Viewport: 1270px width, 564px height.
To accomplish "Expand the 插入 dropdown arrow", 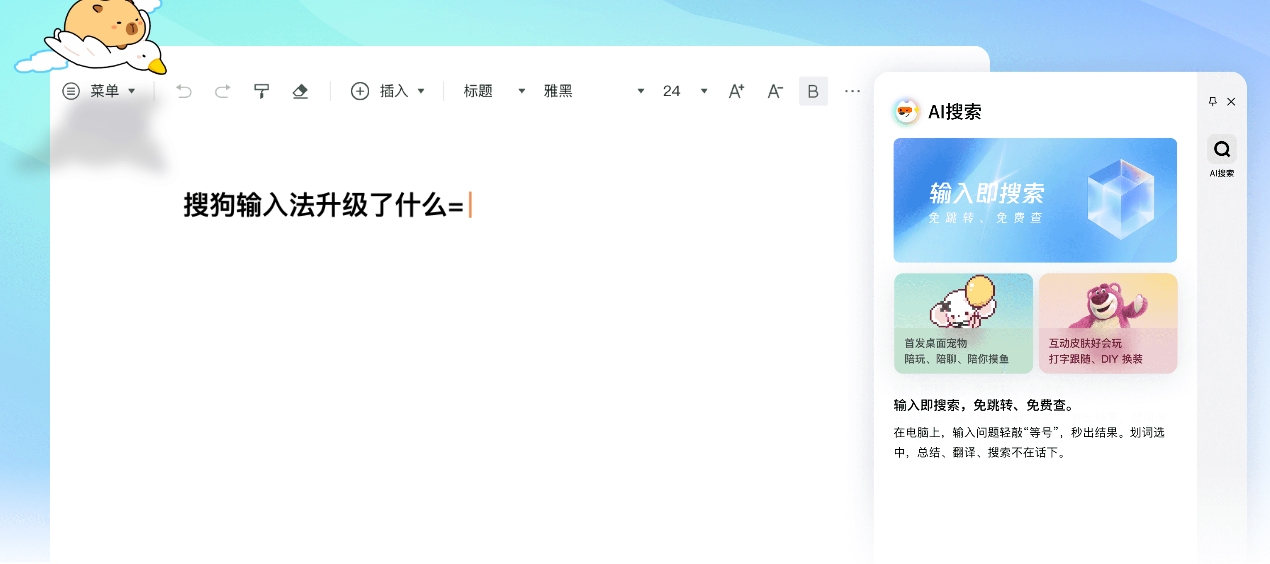I will (421, 91).
